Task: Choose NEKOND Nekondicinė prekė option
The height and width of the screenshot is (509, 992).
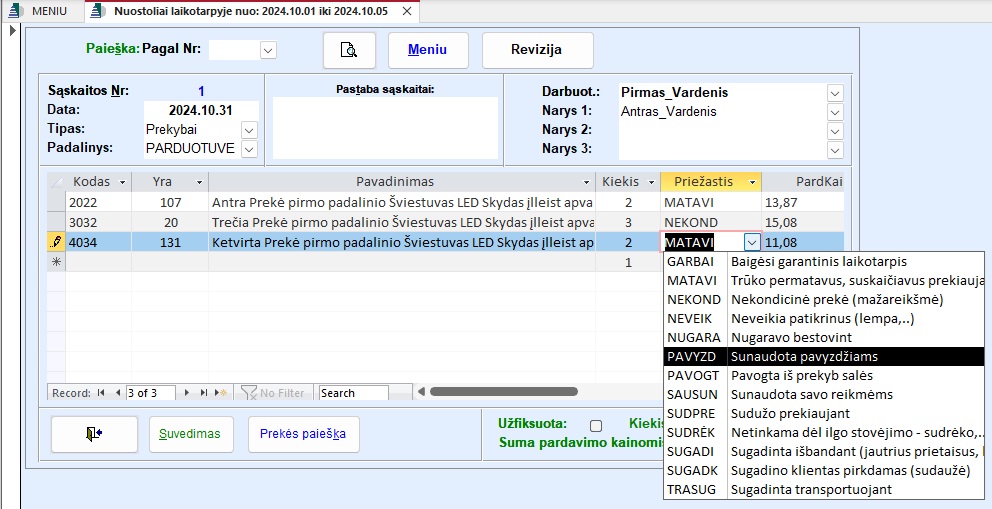Action: (824, 299)
